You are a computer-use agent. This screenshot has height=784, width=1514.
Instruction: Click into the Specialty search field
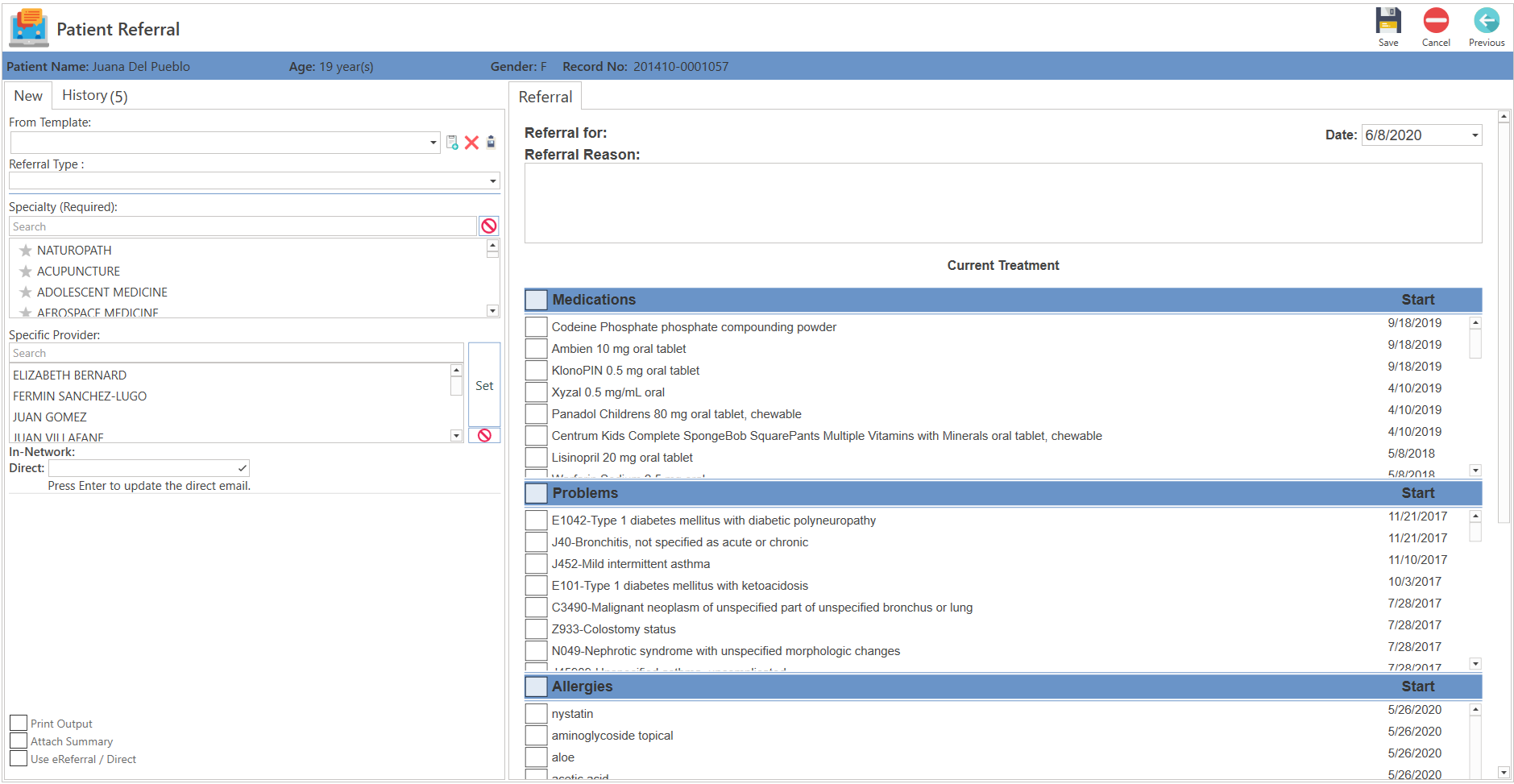click(243, 226)
